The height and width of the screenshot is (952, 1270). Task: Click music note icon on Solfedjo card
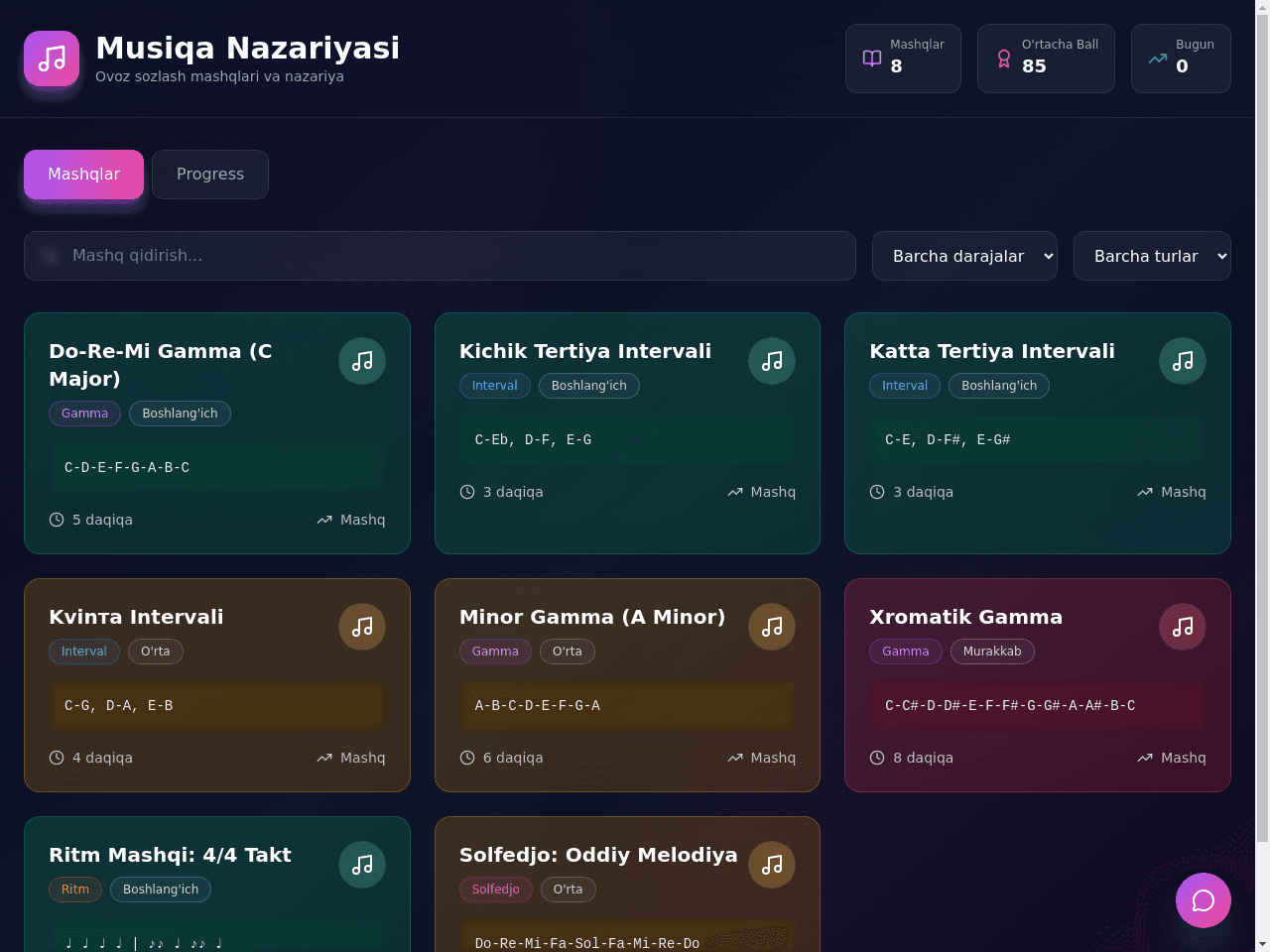click(772, 865)
